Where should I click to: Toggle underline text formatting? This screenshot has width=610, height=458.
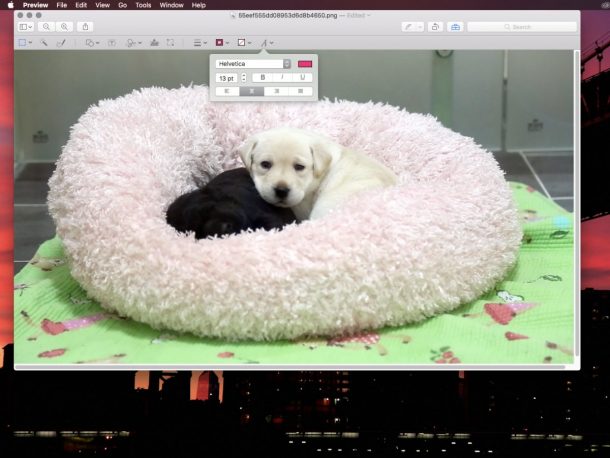302,77
